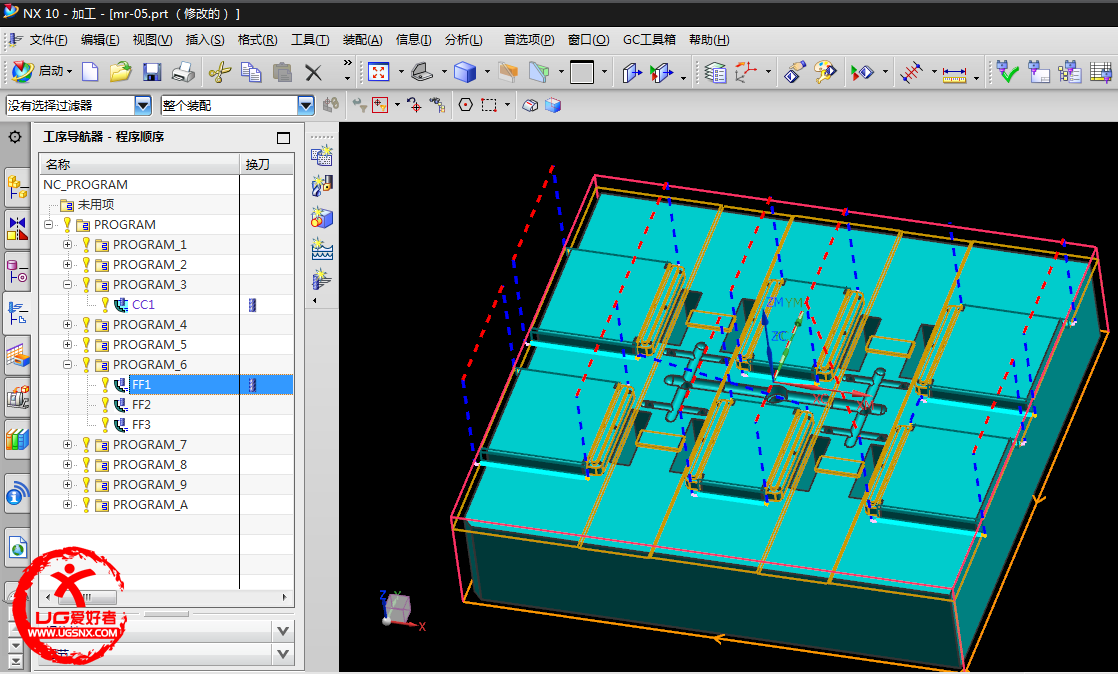This screenshot has height=674, width=1118.
Task: Click the layer settings stacked sheets icon
Action: pos(714,71)
